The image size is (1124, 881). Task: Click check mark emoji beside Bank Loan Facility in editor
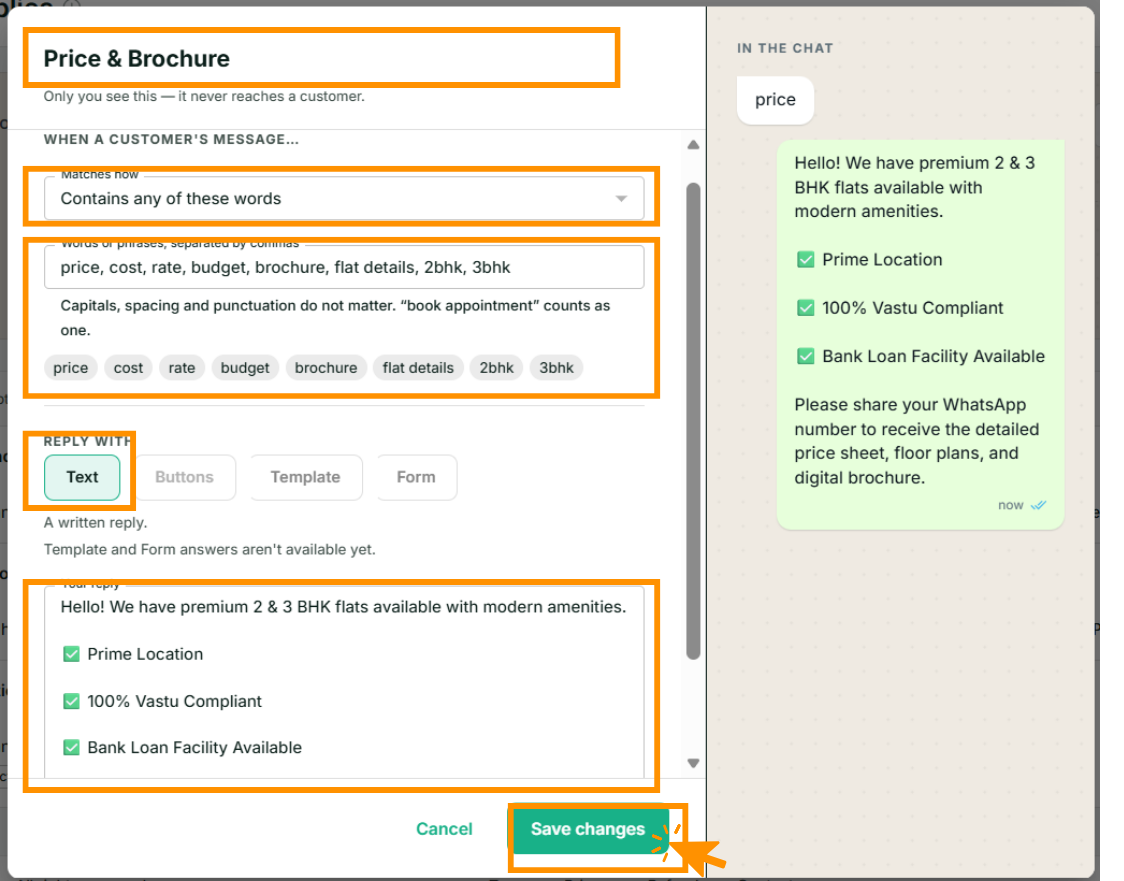[71, 748]
